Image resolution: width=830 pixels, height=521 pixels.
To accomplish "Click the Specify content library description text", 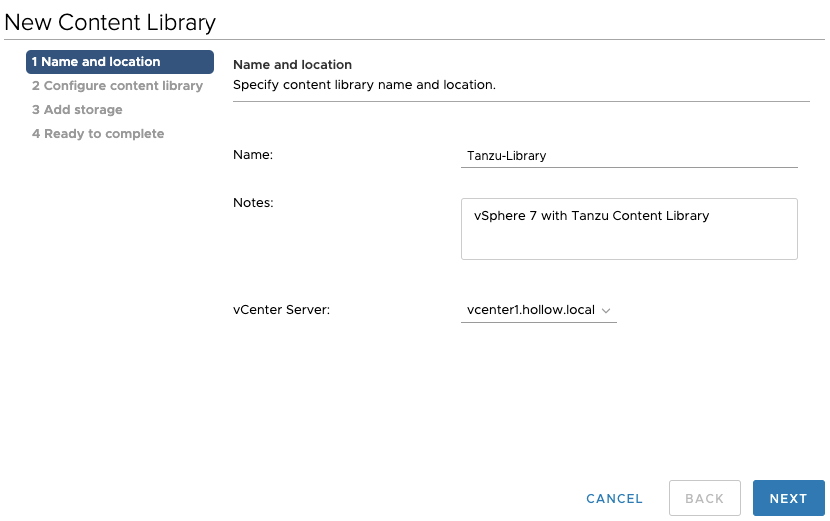I will [x=364, y=85].
